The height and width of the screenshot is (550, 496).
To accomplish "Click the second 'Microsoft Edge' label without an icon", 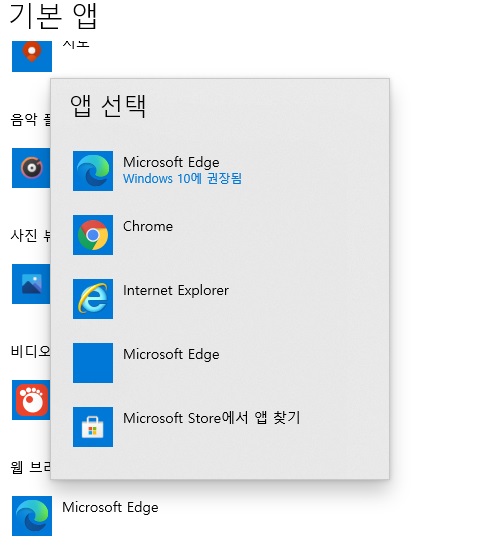I will coord(171,354).
